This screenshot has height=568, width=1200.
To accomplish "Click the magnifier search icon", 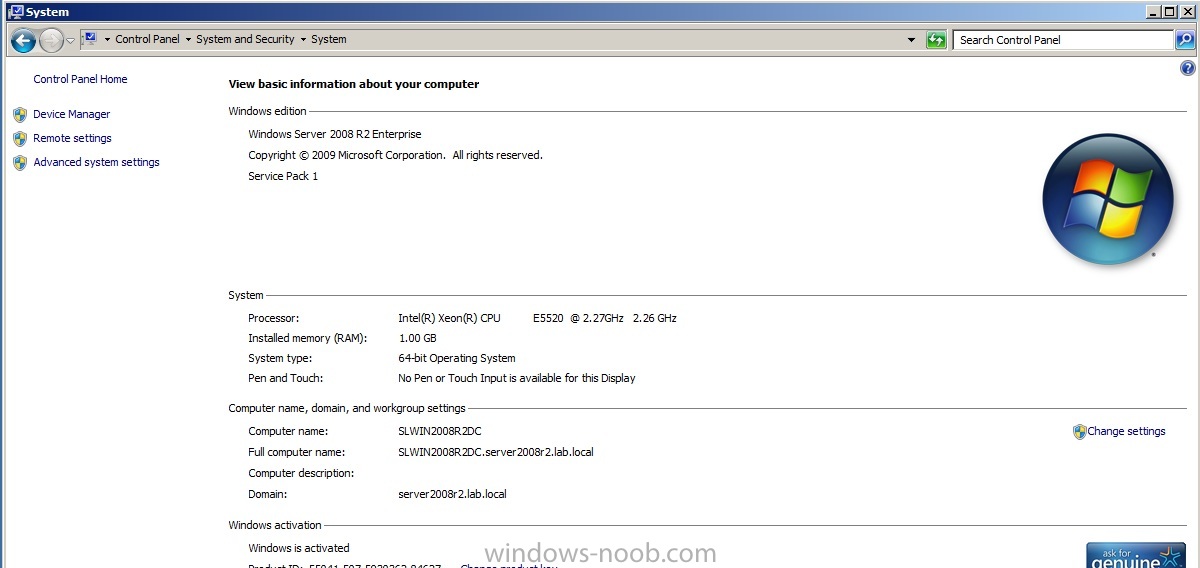I will (x=1184, y=40).
